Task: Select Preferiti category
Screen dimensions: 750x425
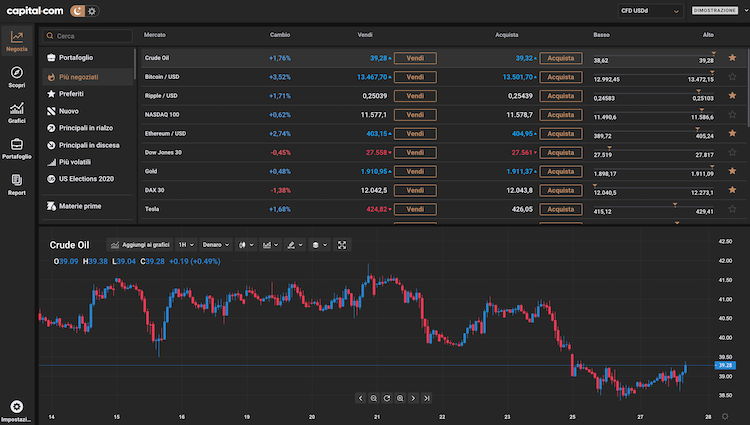Action: click(x=88, y=94)
